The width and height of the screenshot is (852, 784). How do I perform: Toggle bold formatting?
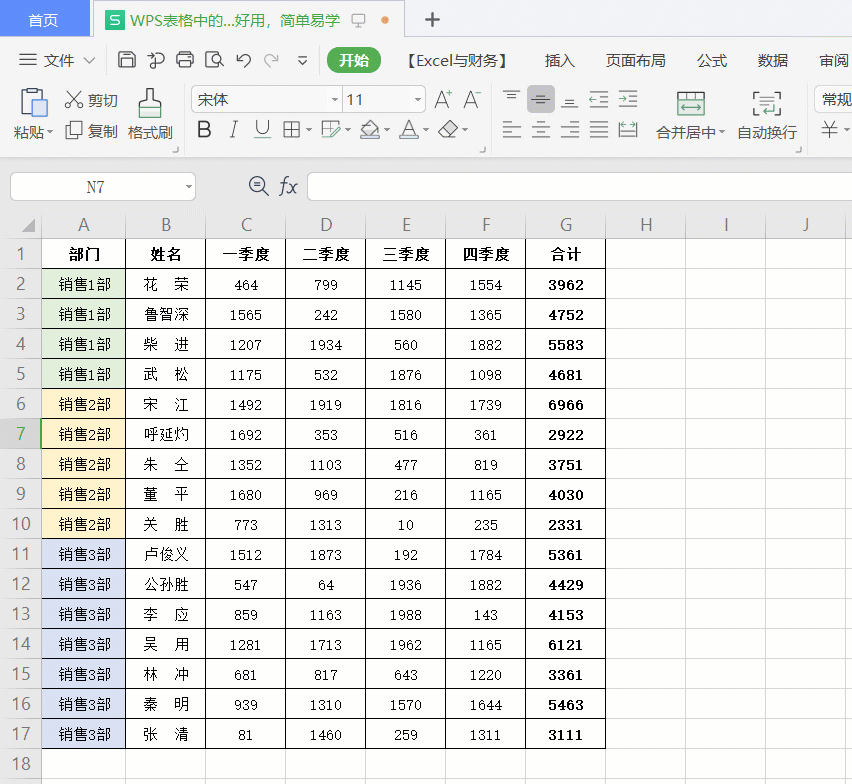point(207,131)
